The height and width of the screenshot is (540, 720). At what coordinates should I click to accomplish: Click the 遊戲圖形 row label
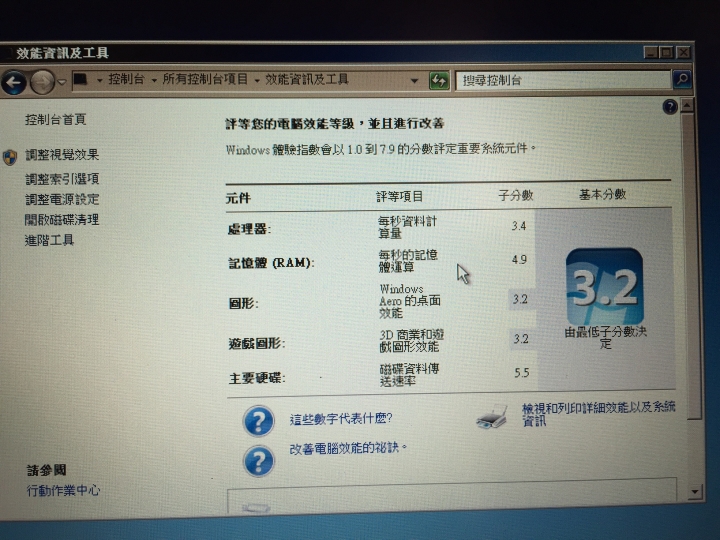pos(257,343)
